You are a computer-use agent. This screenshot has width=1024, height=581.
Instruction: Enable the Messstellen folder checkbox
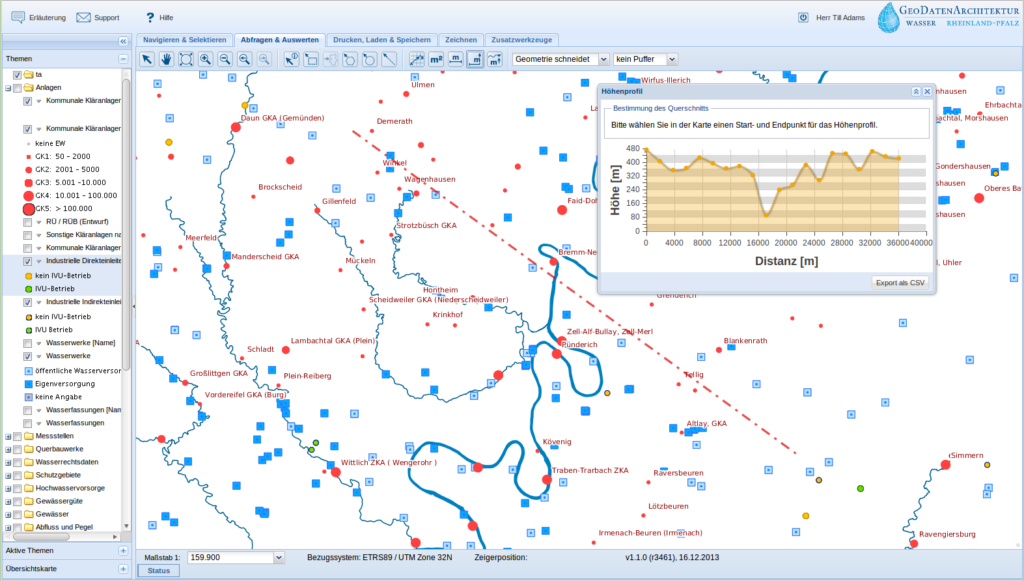click(x=17, y=436)
